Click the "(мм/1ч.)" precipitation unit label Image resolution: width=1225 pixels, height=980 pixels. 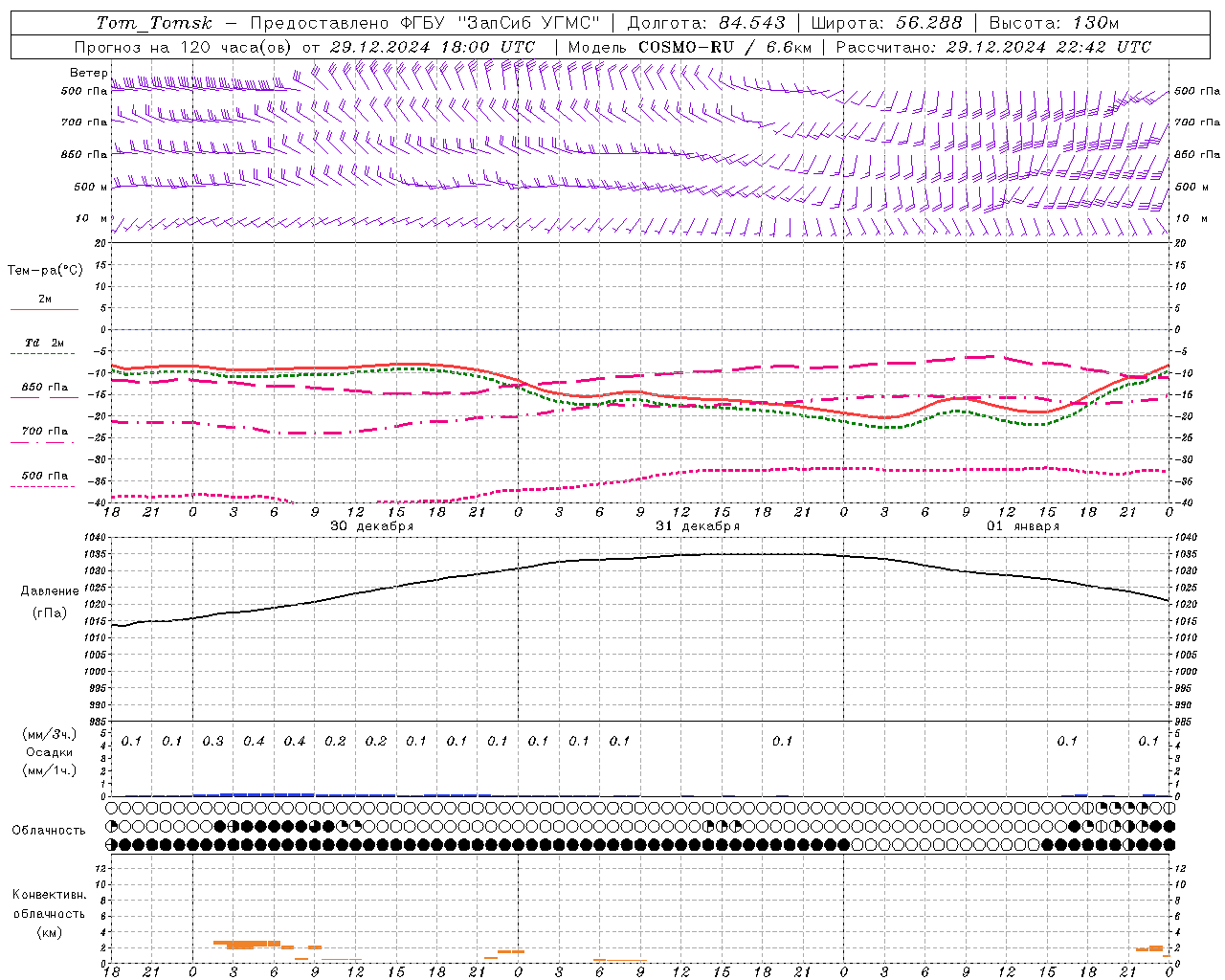[50, 770]
